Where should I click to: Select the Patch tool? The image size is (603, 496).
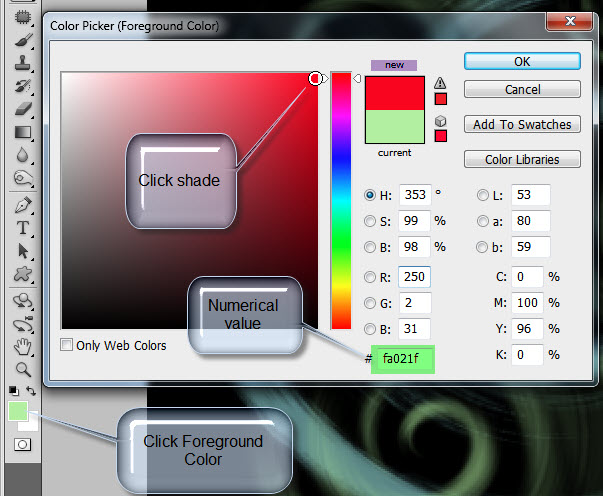(x=22, y=17)
